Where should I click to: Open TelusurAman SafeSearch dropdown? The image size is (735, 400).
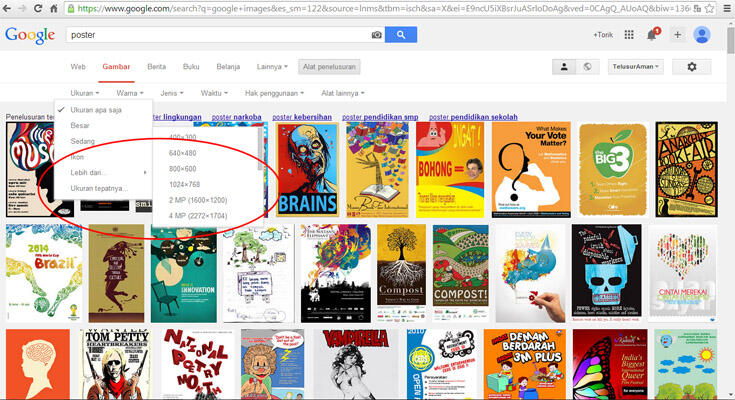635,67
